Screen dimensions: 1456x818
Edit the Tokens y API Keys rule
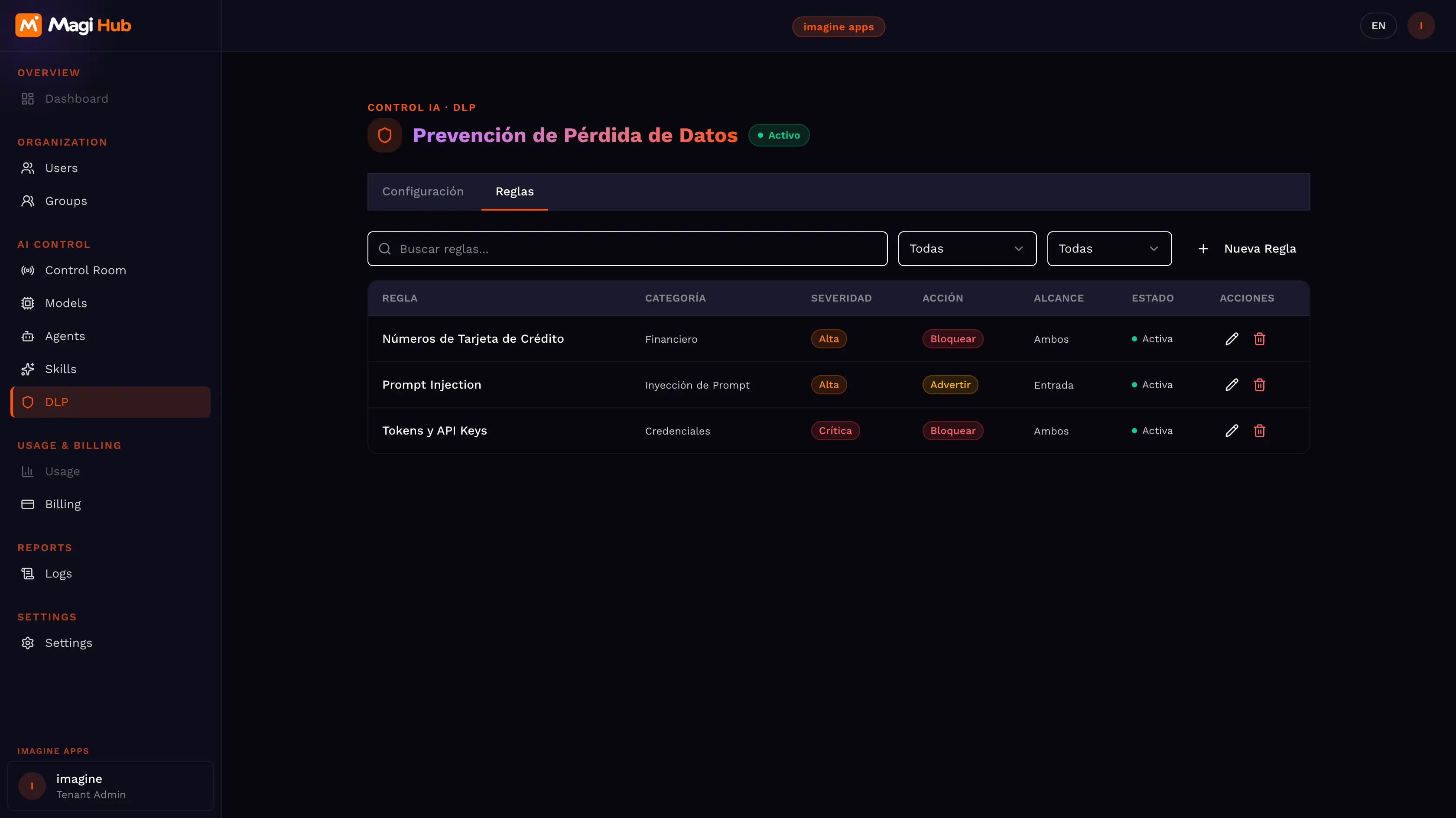click(1232, 430)
